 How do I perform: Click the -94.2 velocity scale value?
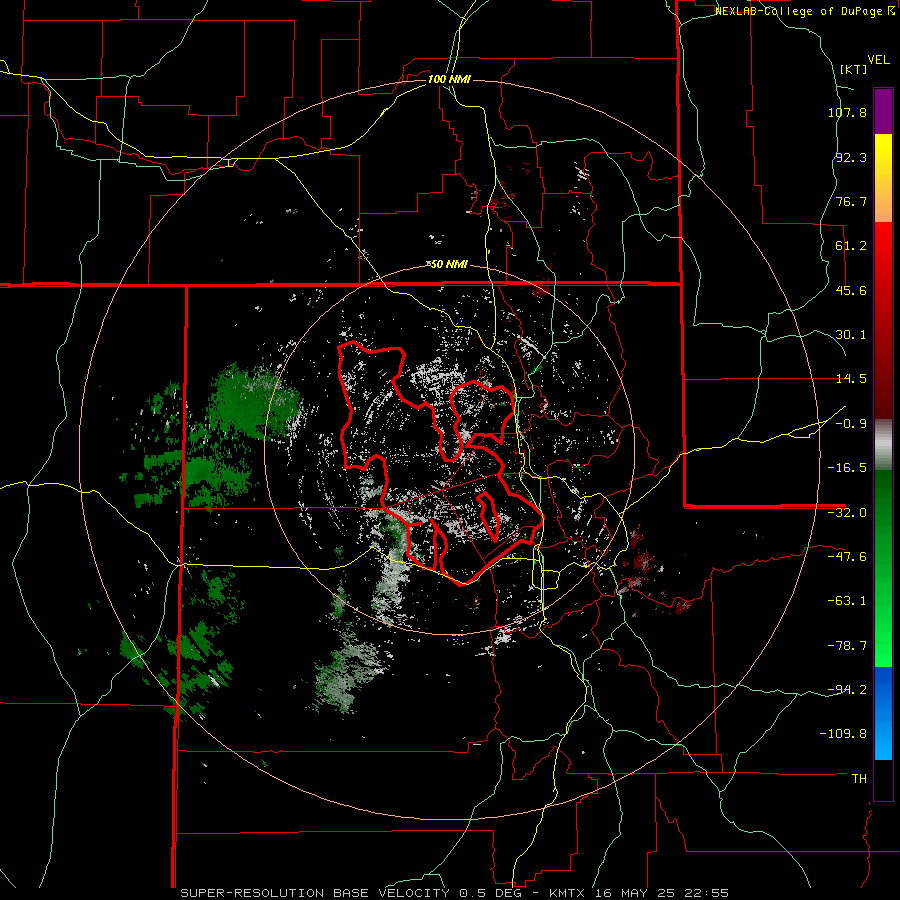pos(847,690)
